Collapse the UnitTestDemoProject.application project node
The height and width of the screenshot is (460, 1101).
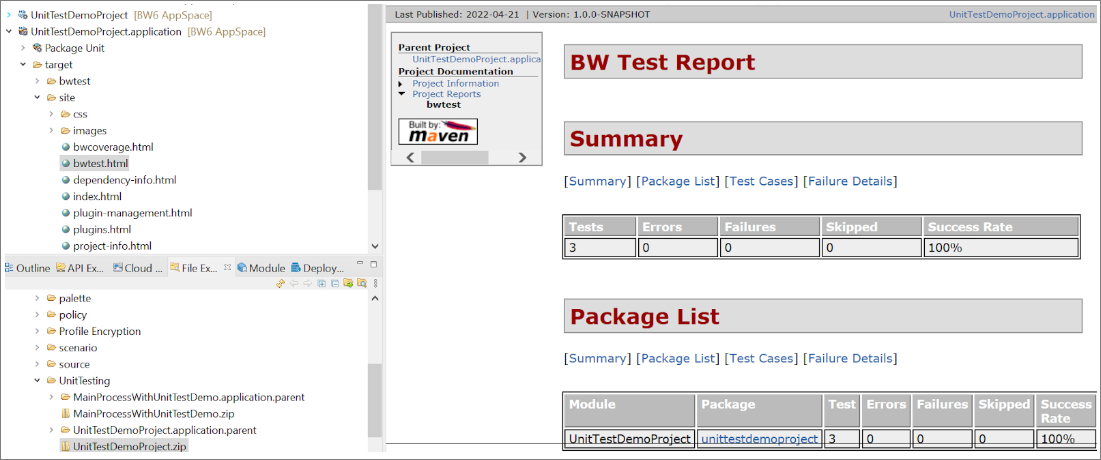[x=8, y=32]
